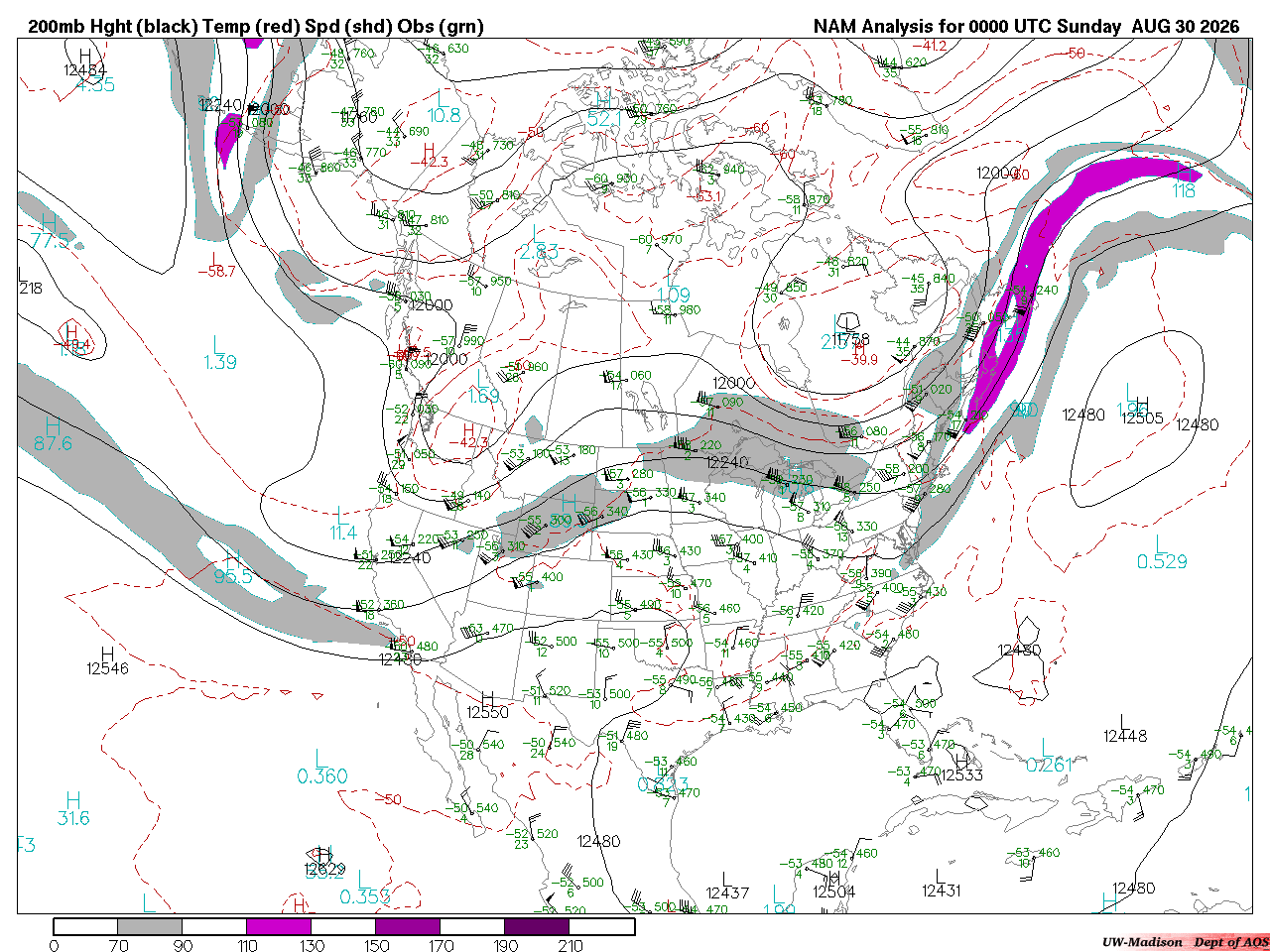Click the cyan L 0.529 marker

tap(1161, 552)
